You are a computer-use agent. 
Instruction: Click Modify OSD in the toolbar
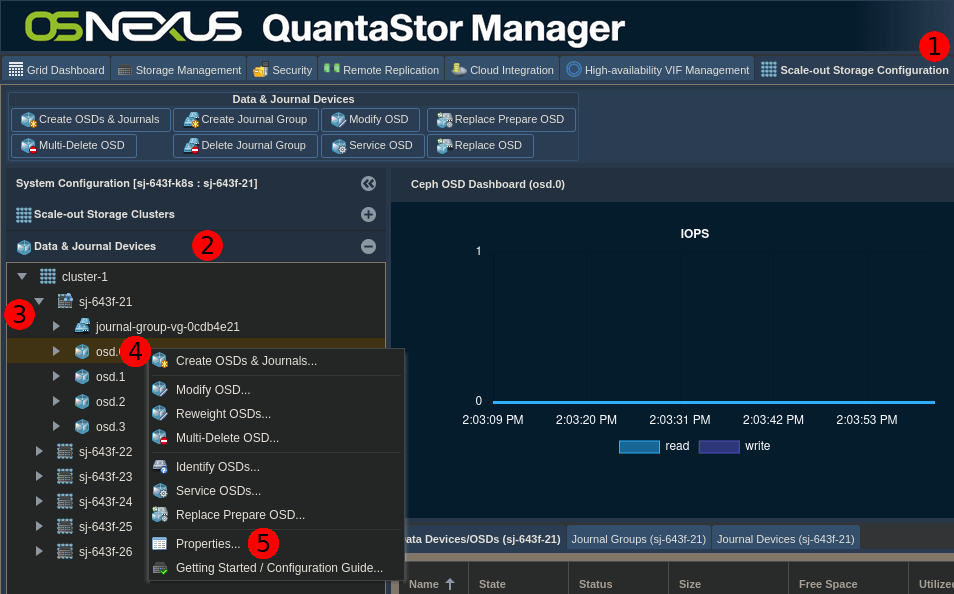tap(369, 120)
